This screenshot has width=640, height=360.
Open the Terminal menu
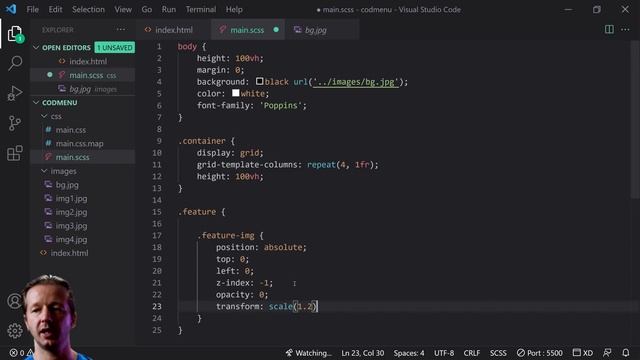201,9
